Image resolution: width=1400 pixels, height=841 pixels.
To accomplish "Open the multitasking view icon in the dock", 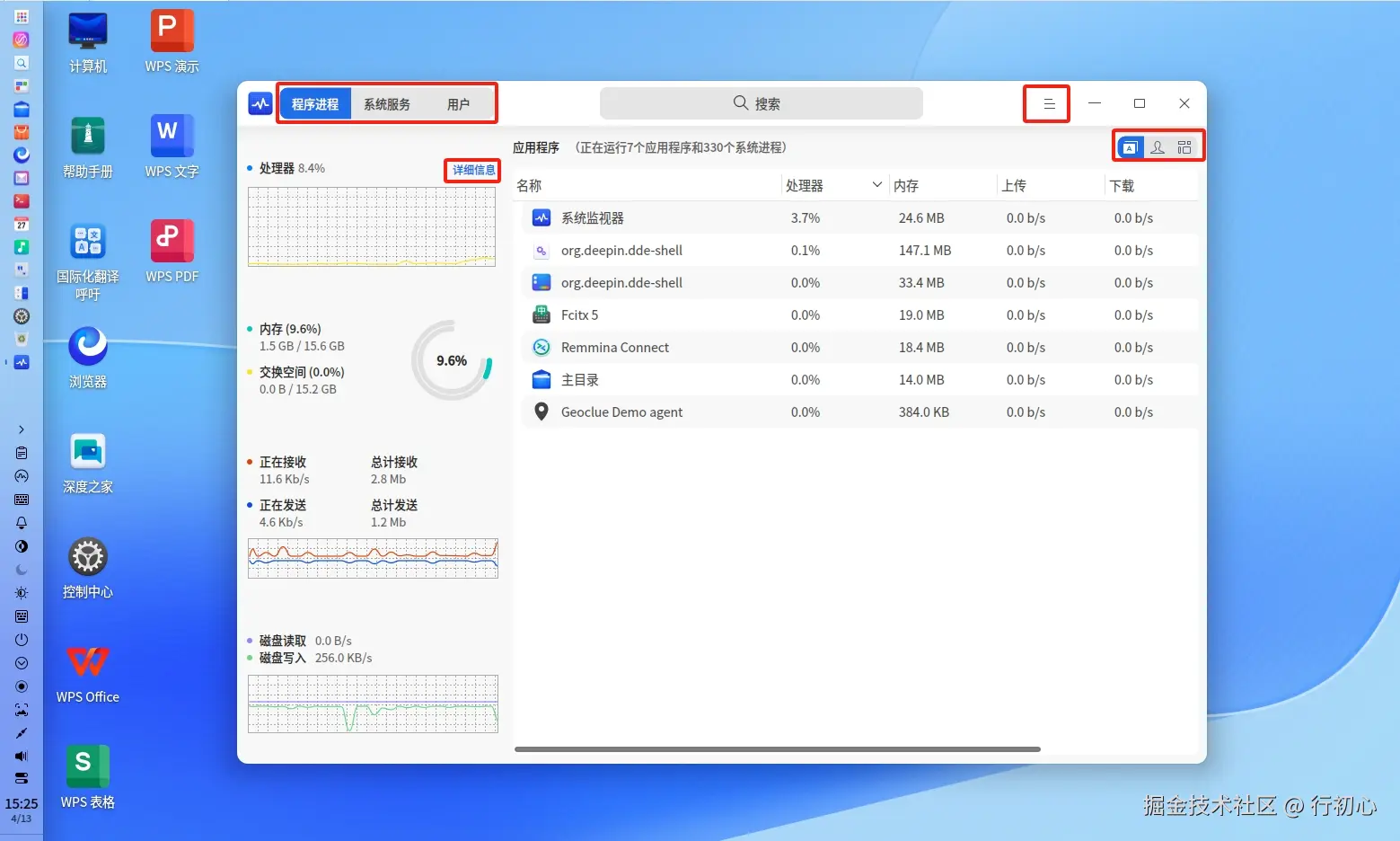I will pyautogui.click(x=22, y=86).
